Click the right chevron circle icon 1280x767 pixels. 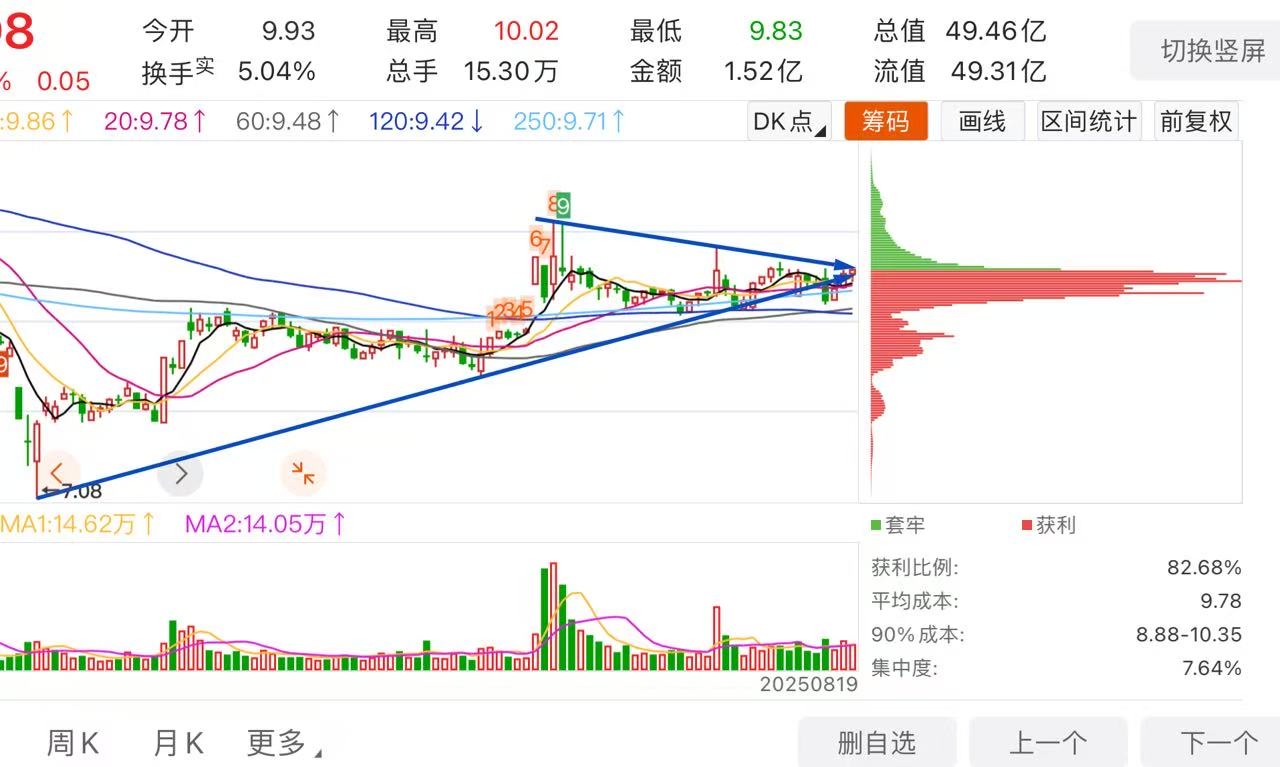click(x=180, y=473)
